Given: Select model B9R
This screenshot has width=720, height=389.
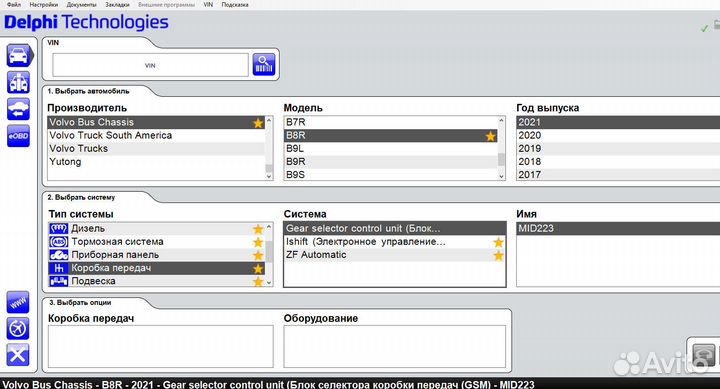Looking at the screenshot, I should click(391, 162).
